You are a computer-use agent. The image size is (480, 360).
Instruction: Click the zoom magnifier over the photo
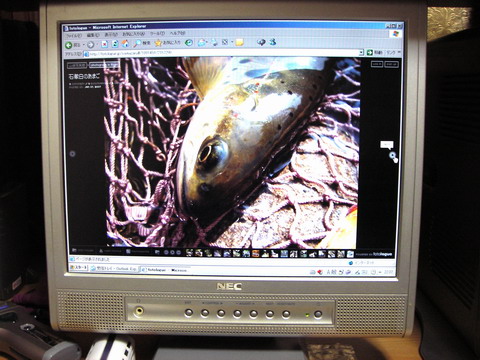click(393, 156)
